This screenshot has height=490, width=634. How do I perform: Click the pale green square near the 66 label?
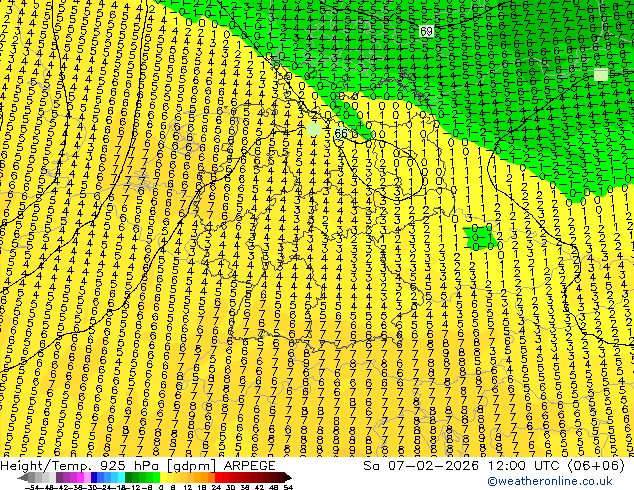point(314,129)
